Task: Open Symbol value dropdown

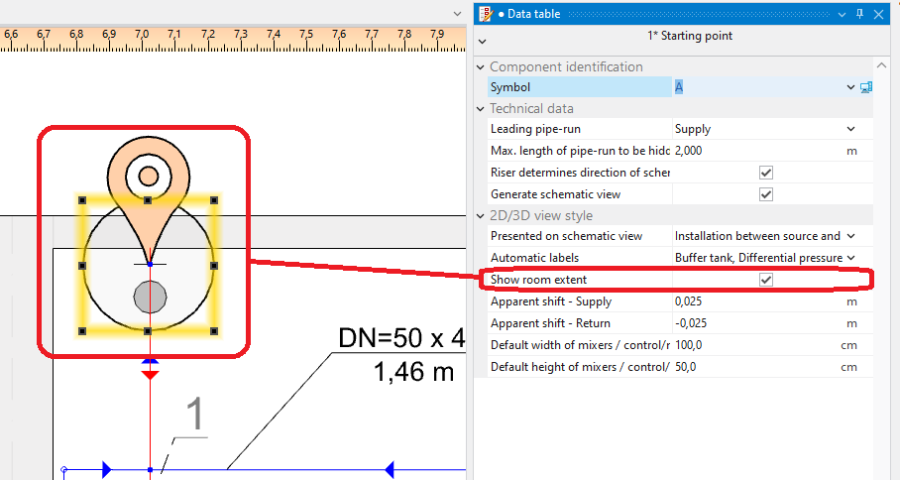Action: click(851, 87)
